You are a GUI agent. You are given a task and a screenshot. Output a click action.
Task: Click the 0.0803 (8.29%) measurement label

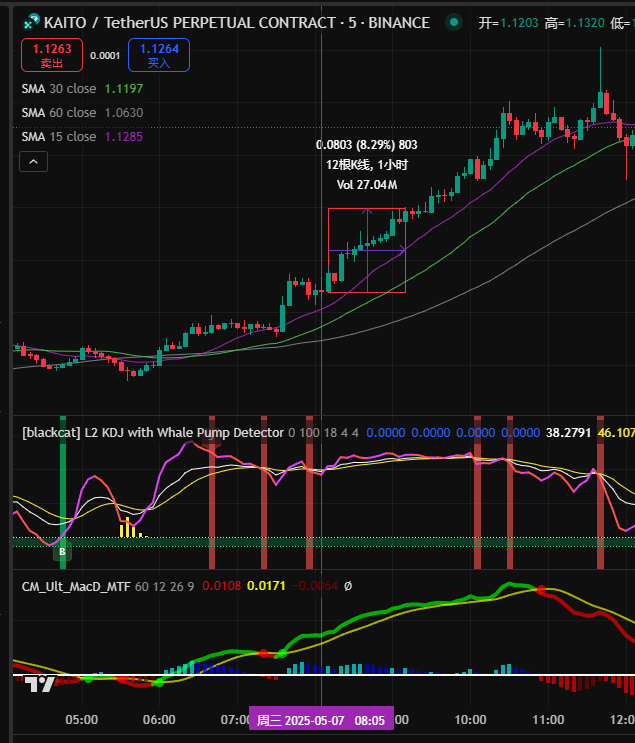pyautogui.click(x=367, y=145)
